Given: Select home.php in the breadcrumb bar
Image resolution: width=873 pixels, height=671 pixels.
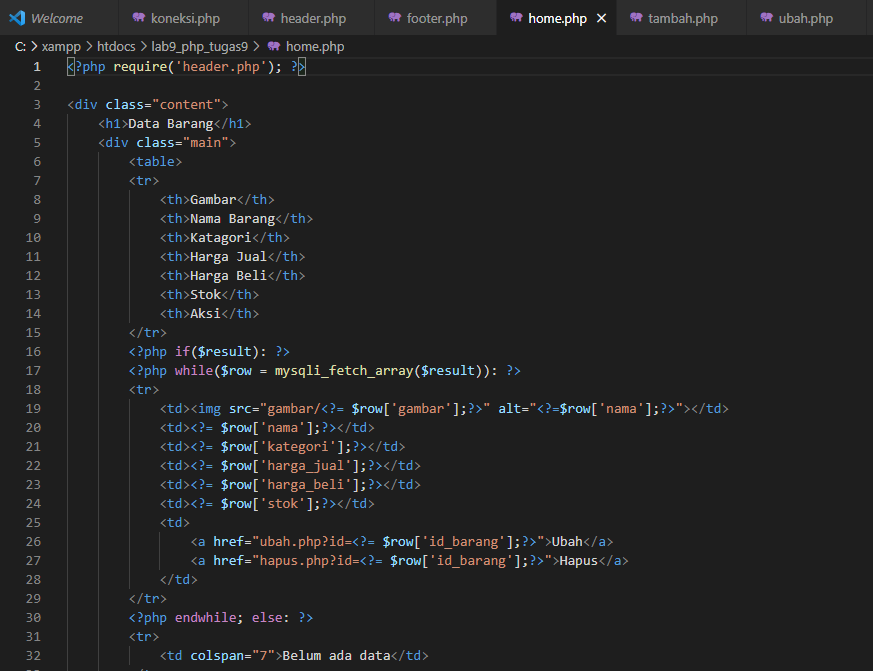Looking at the screenshot, I should [x=314, y=46].
